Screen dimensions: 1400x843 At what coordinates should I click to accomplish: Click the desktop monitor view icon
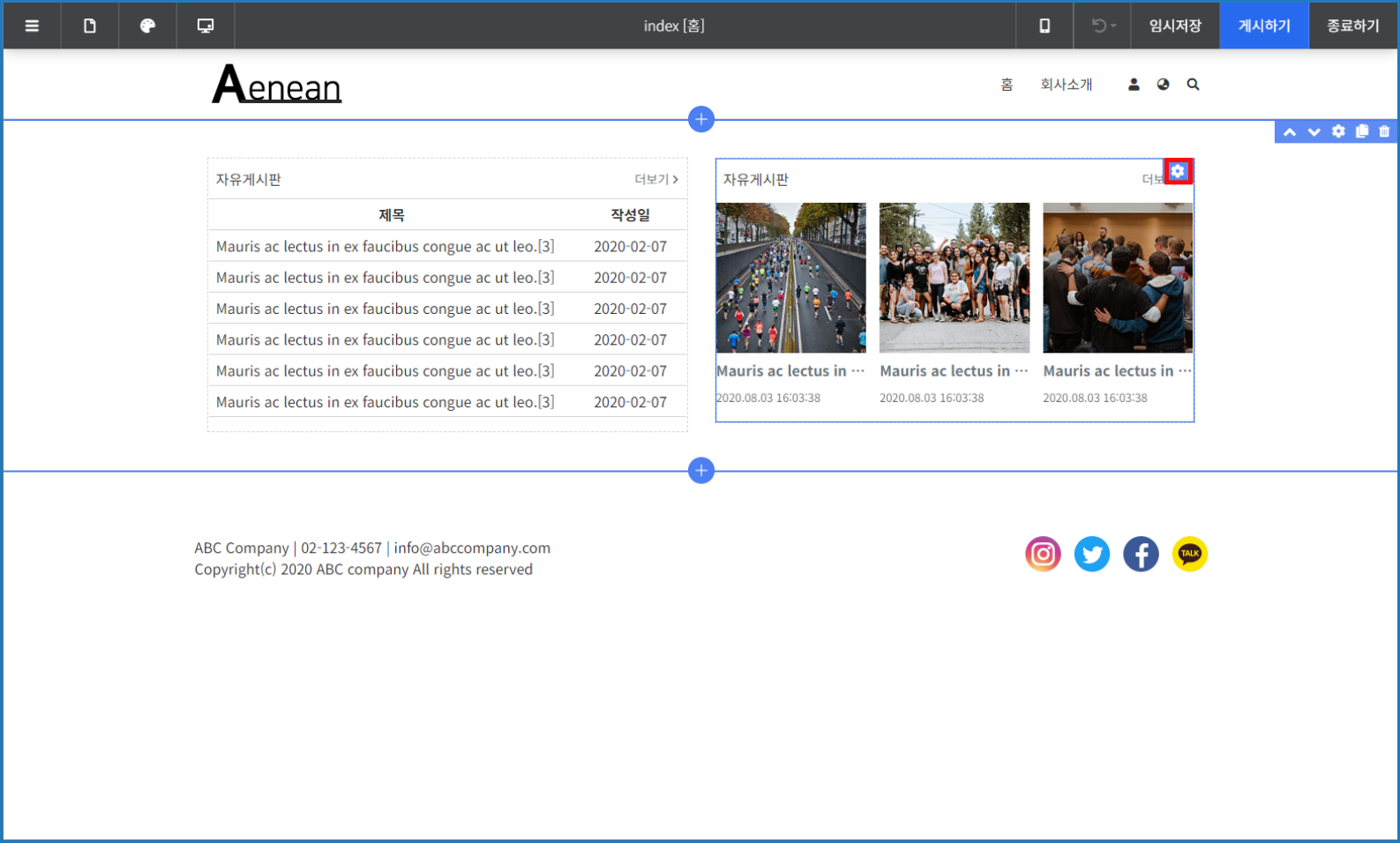pyautogui.click(x=206, y=26)
